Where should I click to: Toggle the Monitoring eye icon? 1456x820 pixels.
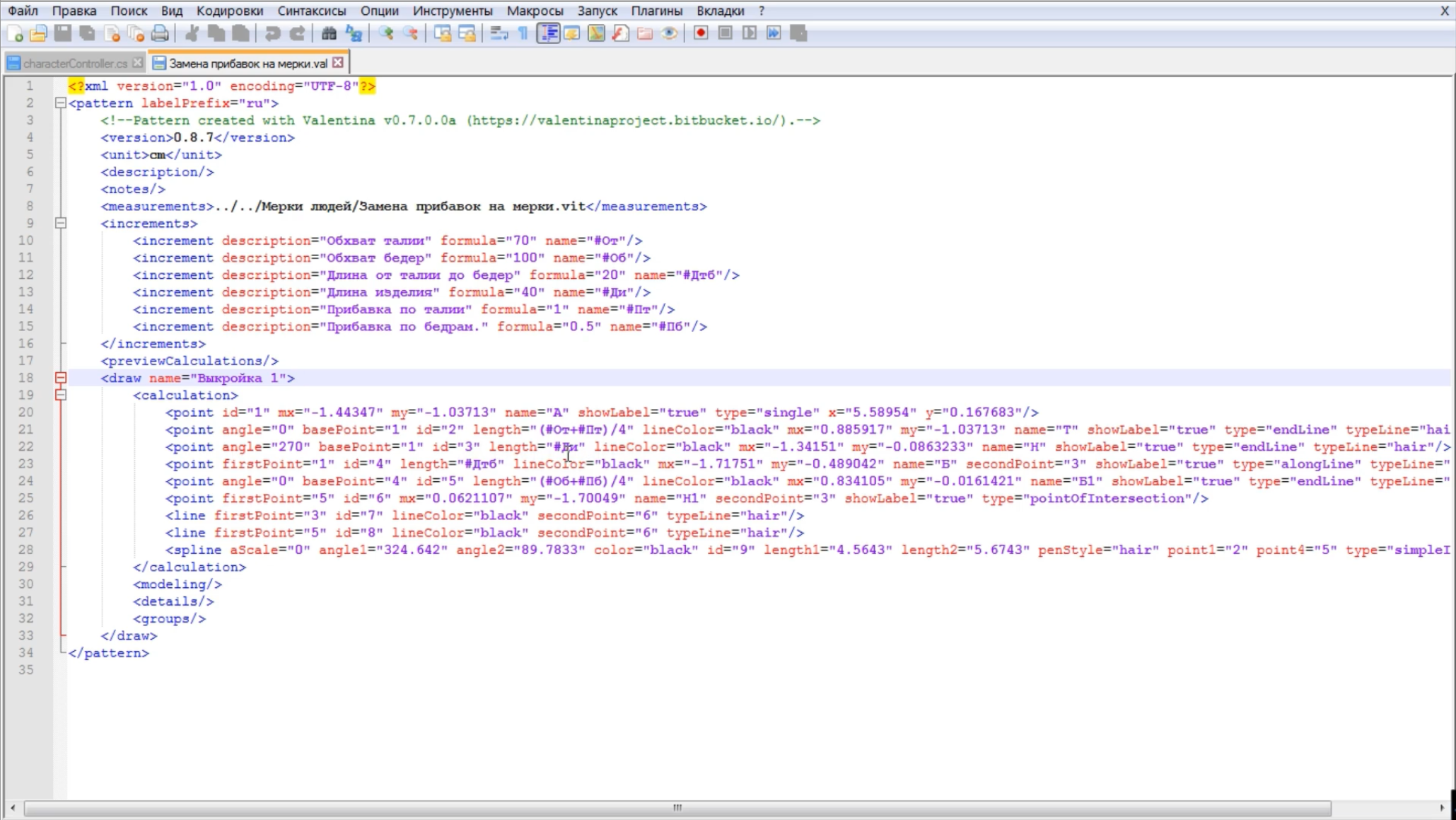(669, 33)
